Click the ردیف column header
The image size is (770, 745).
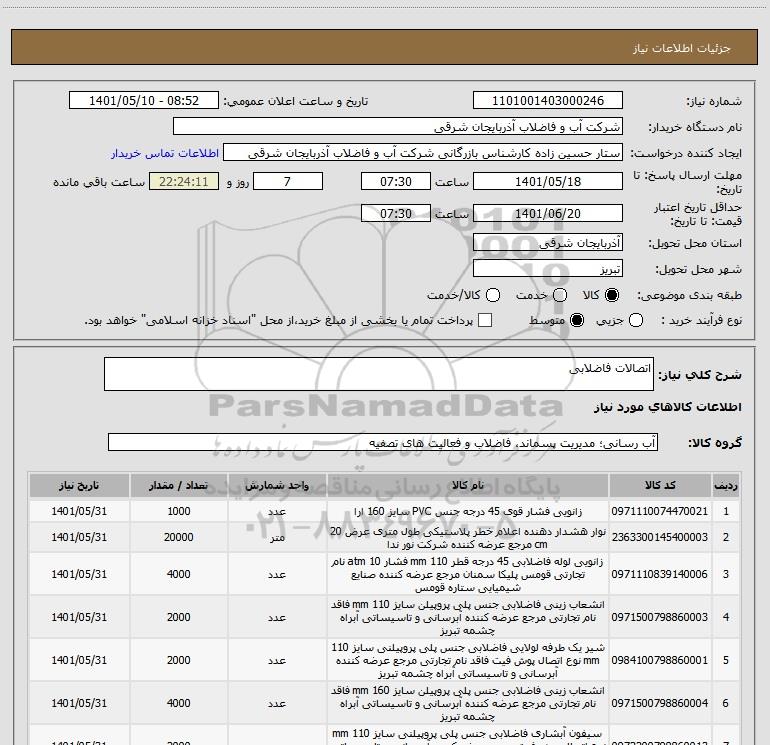coord(726,485)
